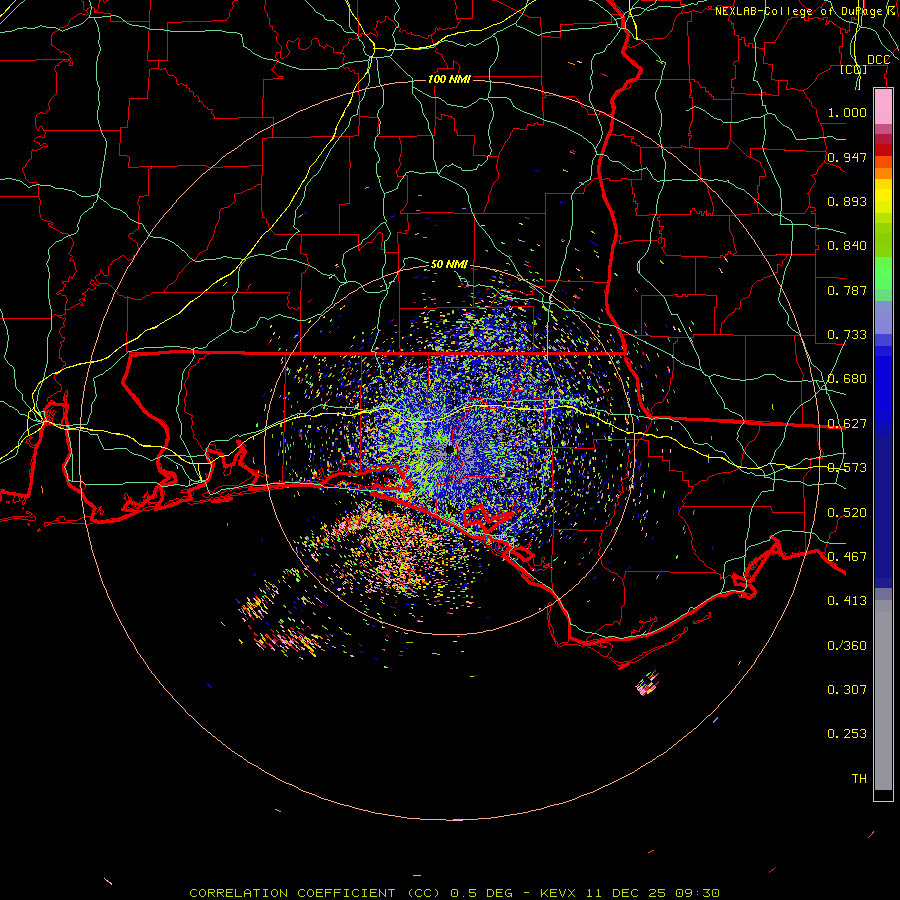Pick the bright green color bar segment
This screenshot has height=900, width=900.
(x=883, y=273)
